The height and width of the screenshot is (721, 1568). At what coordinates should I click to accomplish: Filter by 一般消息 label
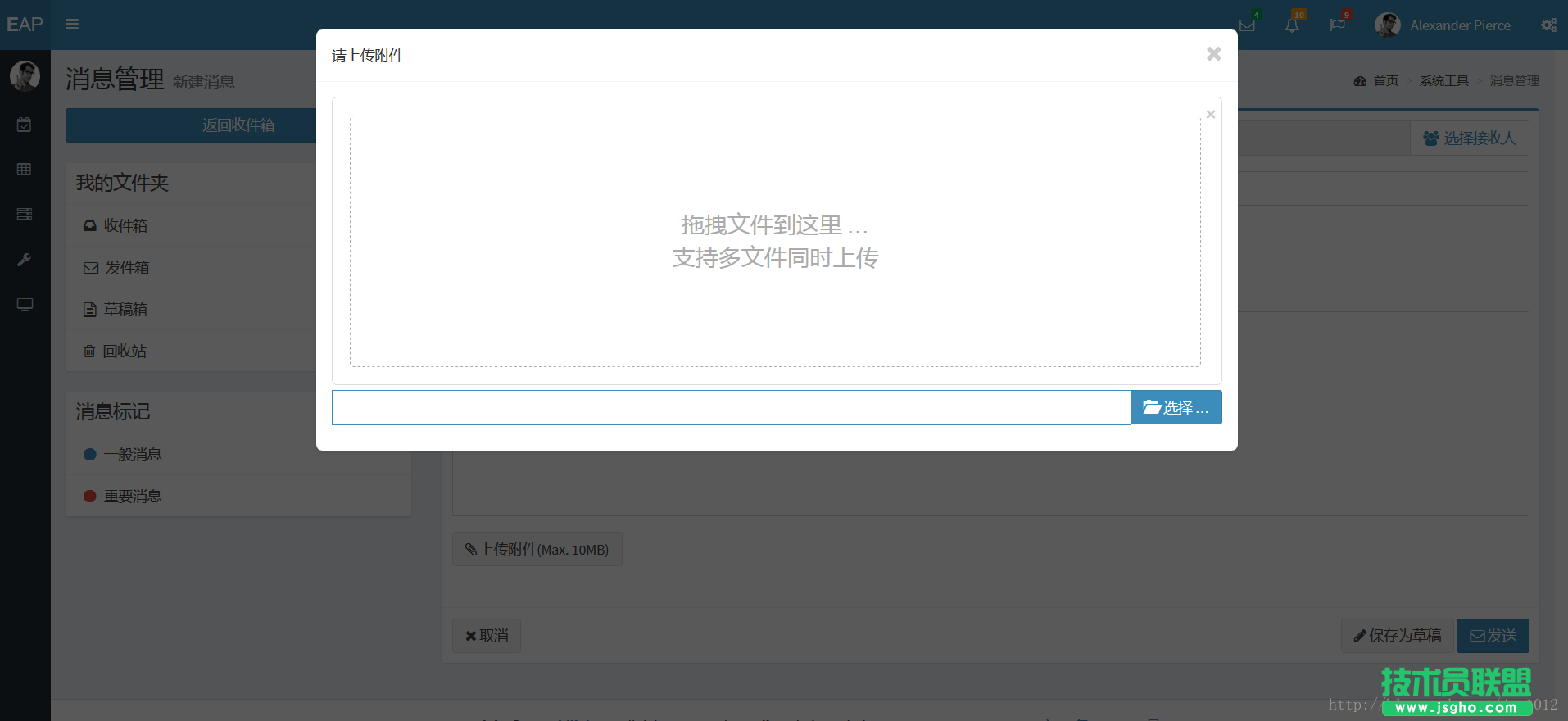238,454
